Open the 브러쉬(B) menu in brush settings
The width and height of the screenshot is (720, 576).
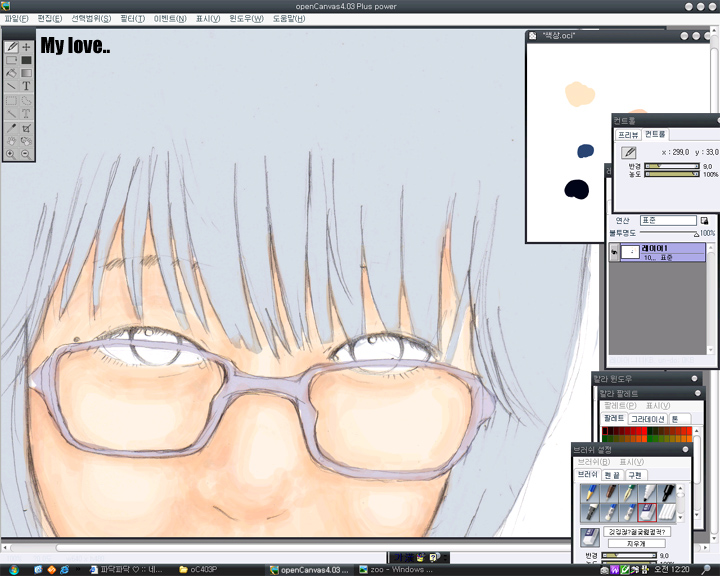[x=594, y=462]
